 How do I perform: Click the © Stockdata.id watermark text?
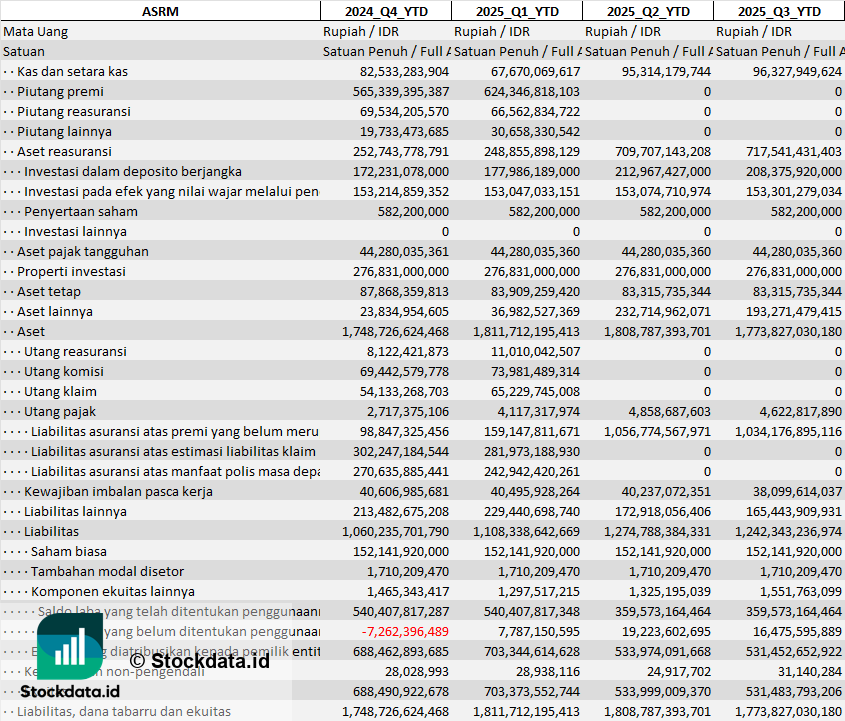(199, 660)
